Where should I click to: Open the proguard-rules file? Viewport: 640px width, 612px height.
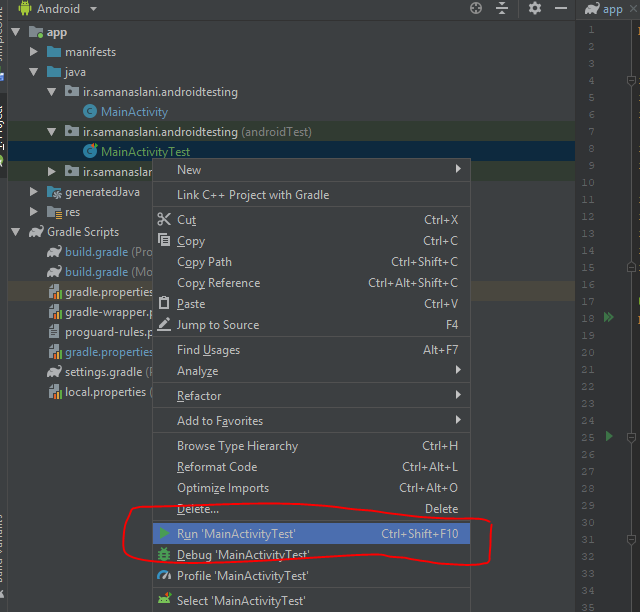pos(109,332)
